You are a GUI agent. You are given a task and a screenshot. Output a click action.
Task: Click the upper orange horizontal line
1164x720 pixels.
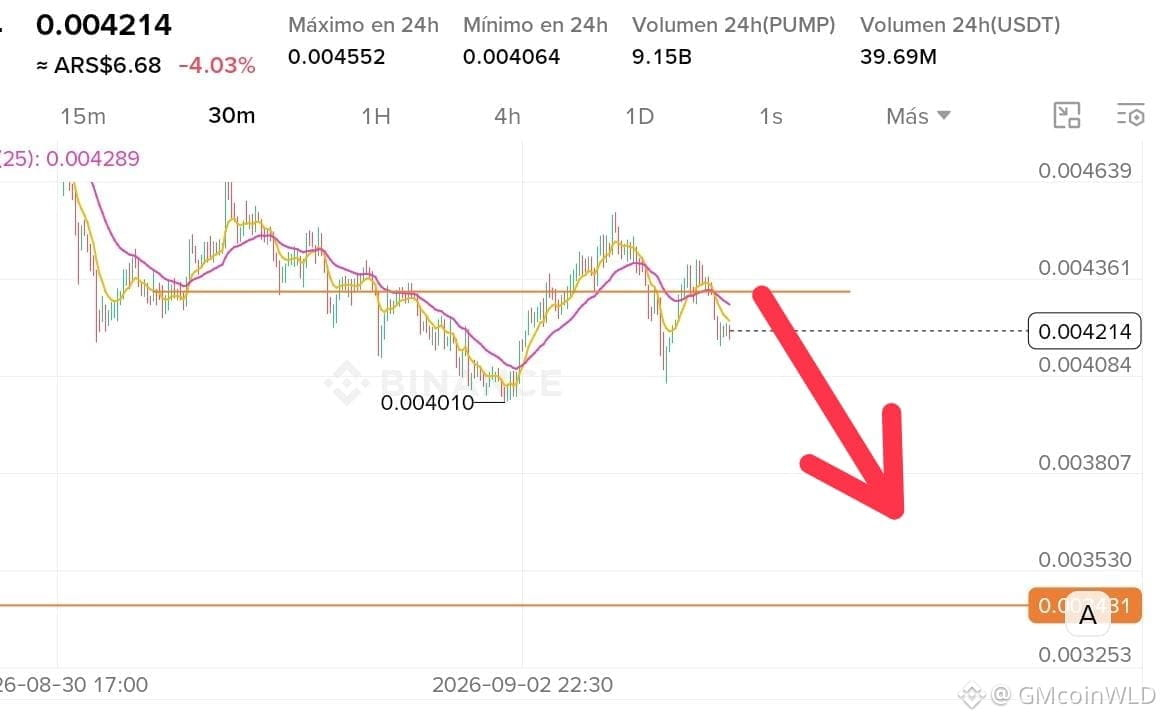pyautogui.click(x=512, y=292)
